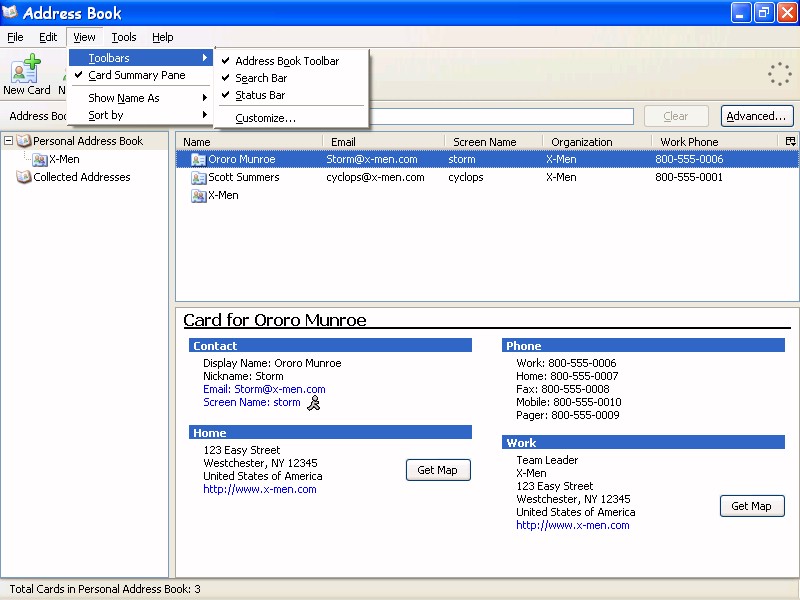
Task: Click the Mobile: 800-555-0010 line
Action: (x=569, y=403)
